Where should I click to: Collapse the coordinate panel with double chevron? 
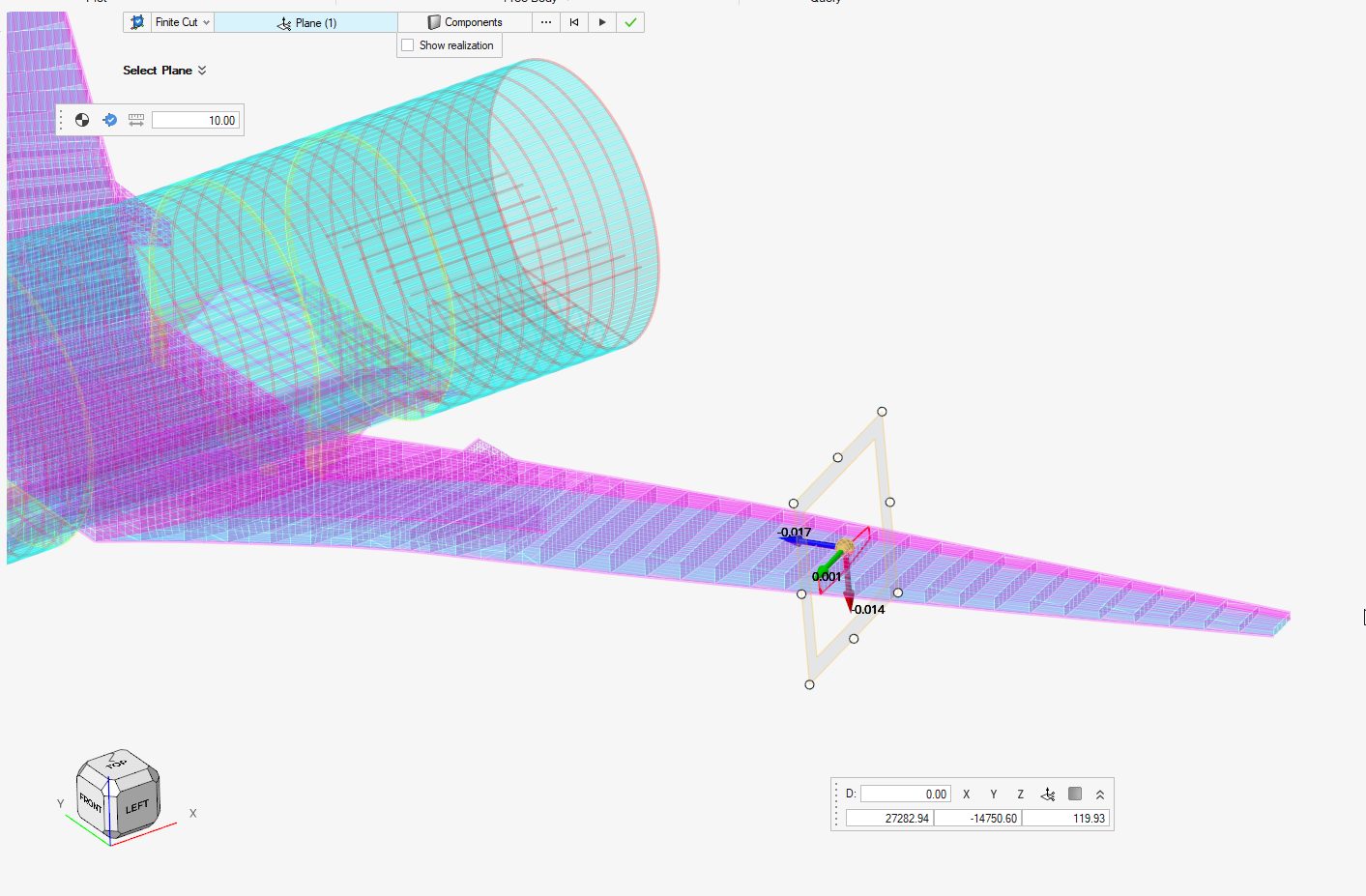(1100, 794)
